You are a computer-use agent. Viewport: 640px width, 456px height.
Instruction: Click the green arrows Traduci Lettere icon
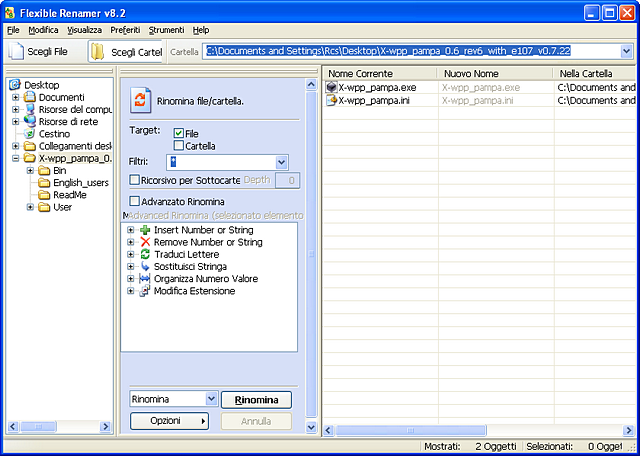point(145,254)
